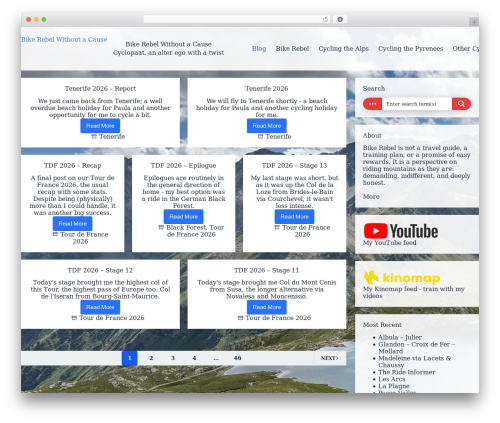
Task: Open TDF 2026 – Recap title
Action: click(x=72, y=165)
